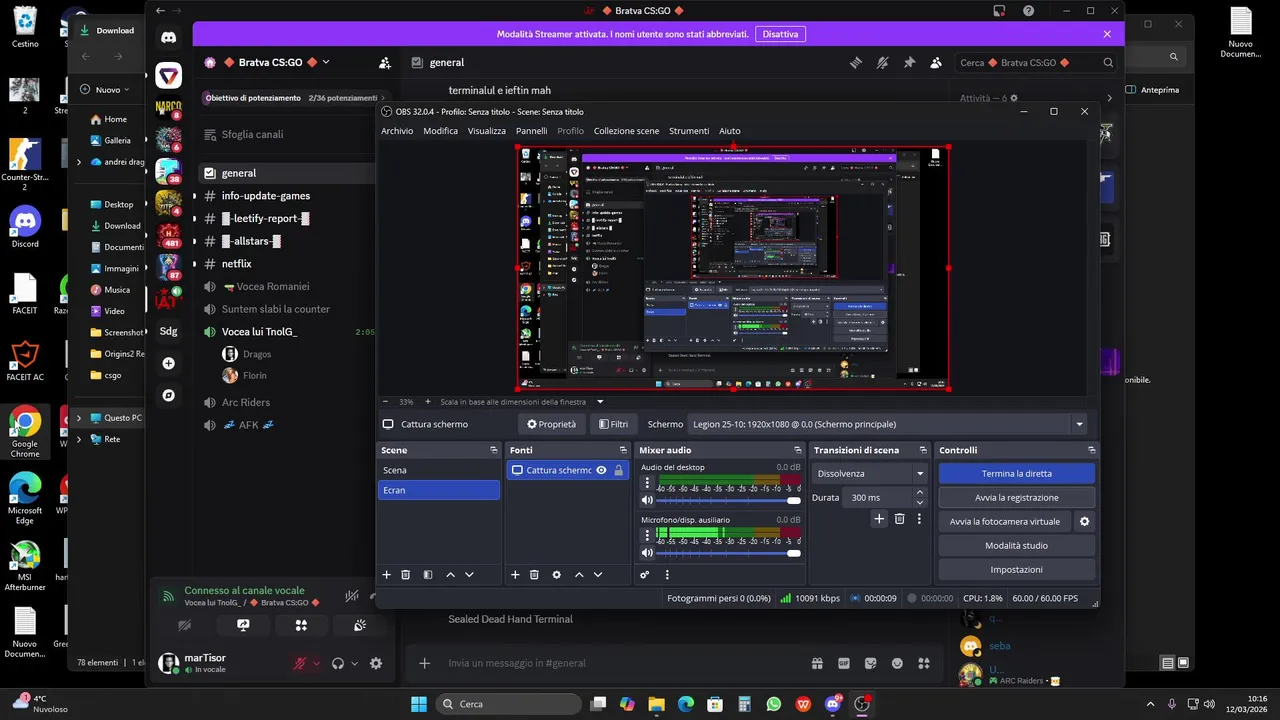Click Disattiva in Streamer mode banner
1280x720 pixels.
780,34
